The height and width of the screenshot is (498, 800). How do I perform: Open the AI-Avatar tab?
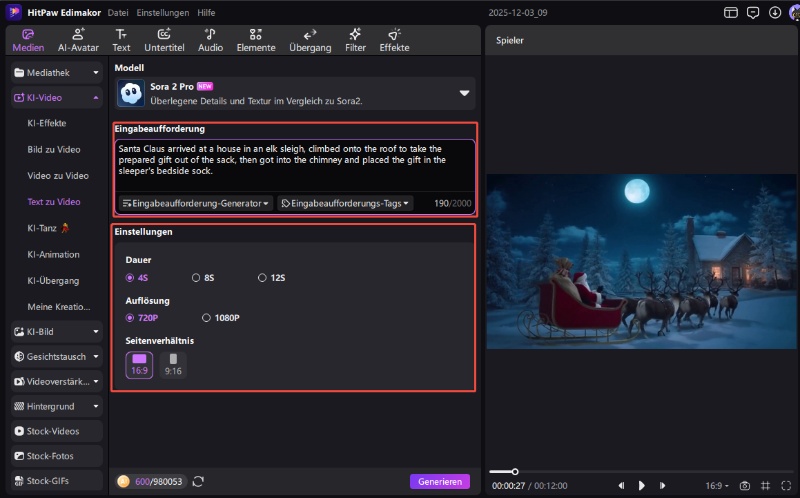click(78, 40)
